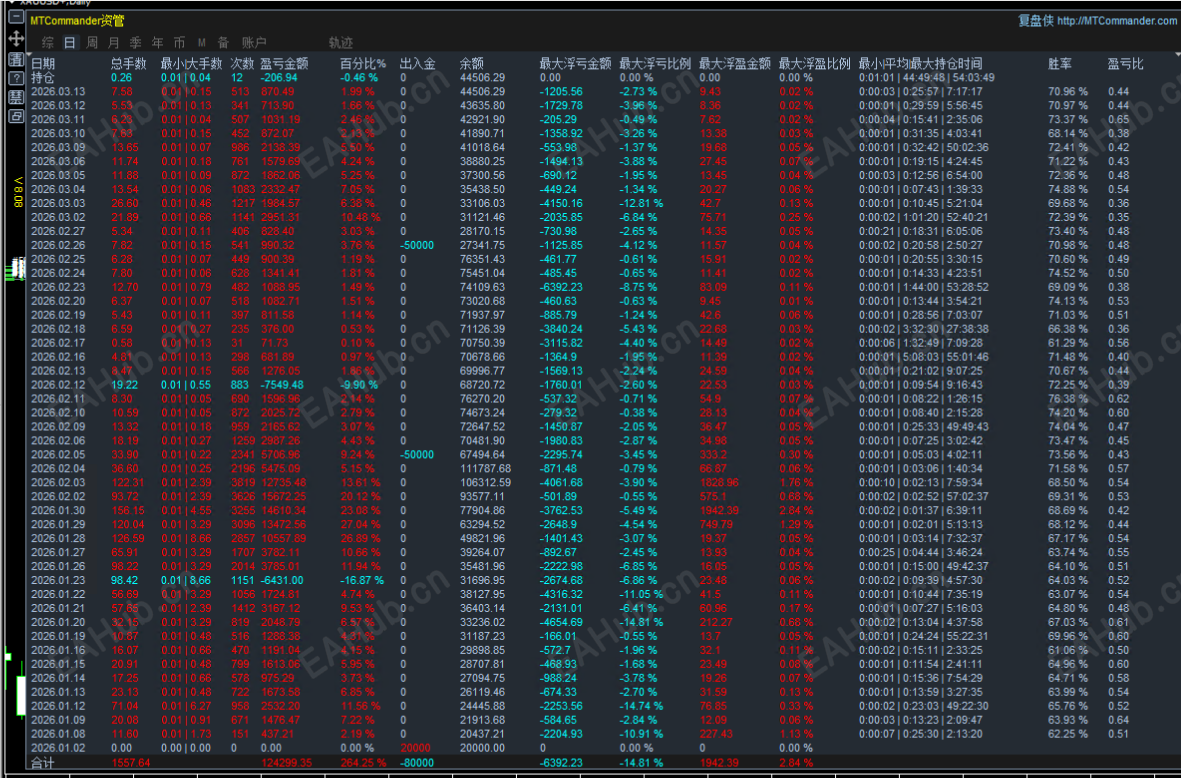Click the V 8.08 version label
The width and height of the screenshot is (1181, 778).
pyautogui.click(x=17, y=192)
